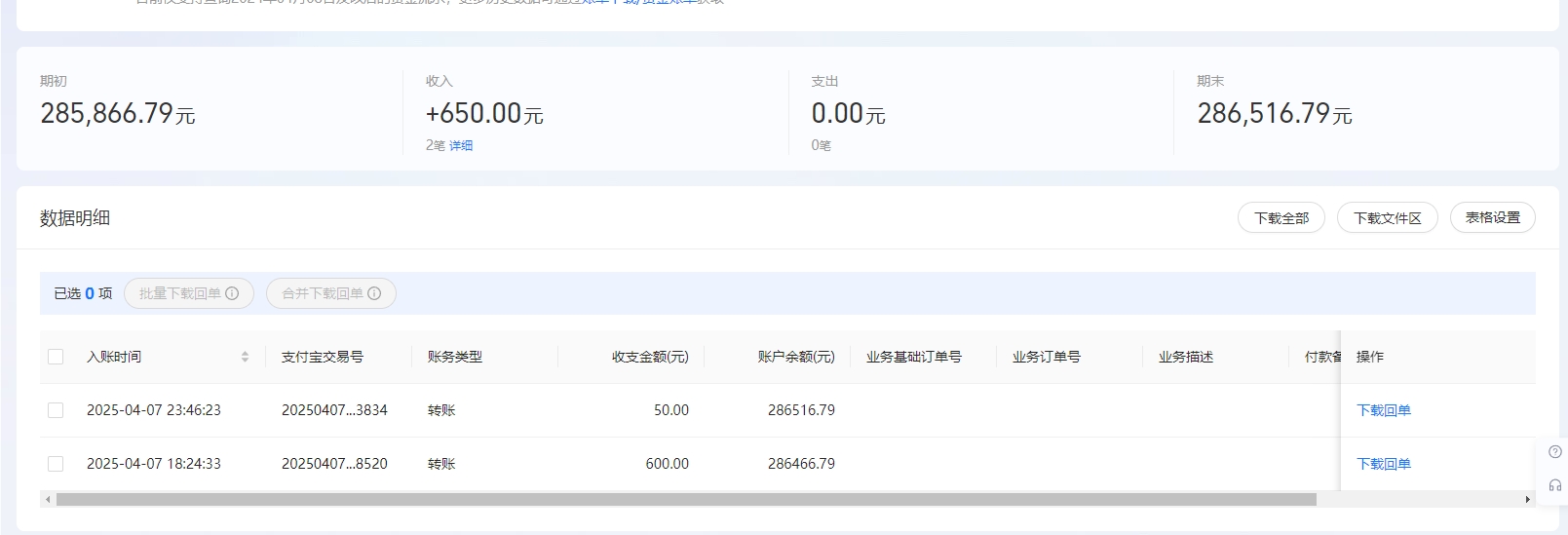This screenshot has width=1568, height=535.
Task: Select the row dated 2025-04-07 23:46:23
Action: coord(56,410)
